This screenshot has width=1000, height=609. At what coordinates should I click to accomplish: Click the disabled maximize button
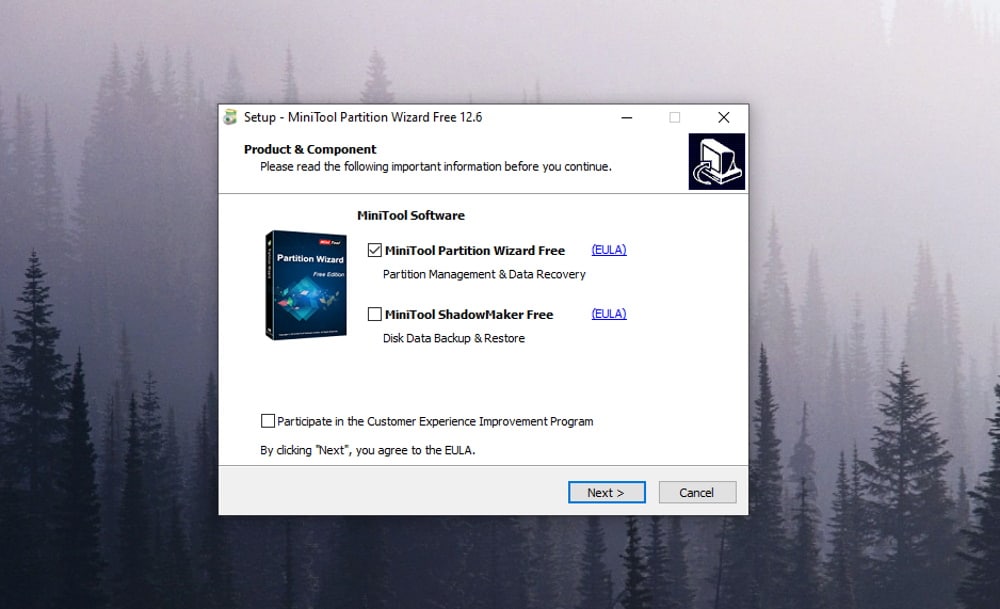point(674,117)
